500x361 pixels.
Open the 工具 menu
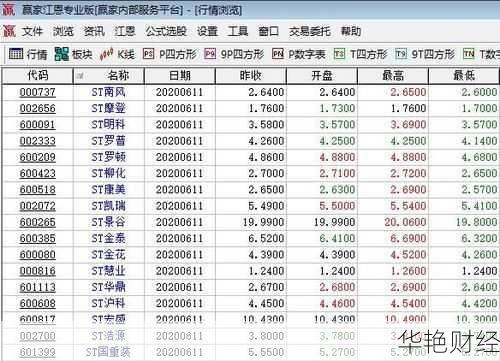238,31
